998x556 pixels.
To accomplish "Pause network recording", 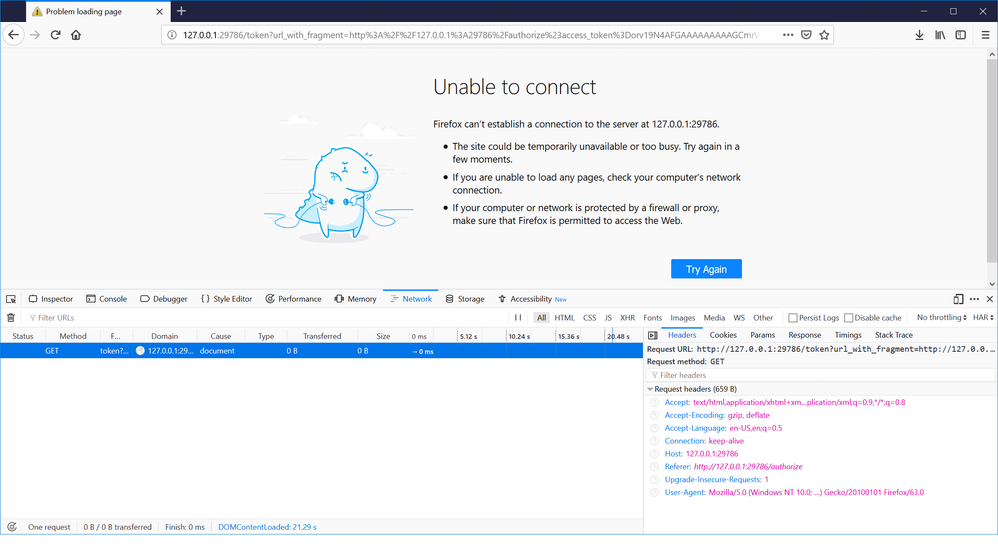I will 518,318.
